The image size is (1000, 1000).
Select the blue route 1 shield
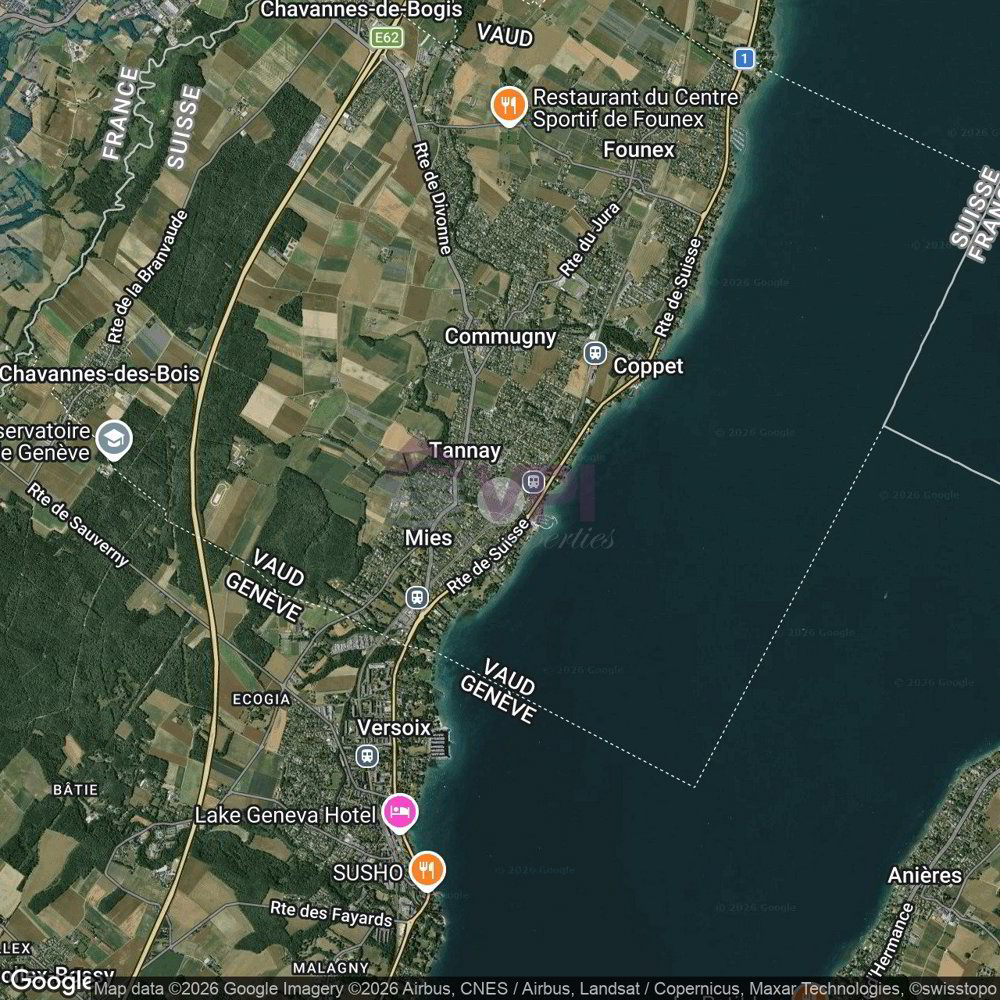[x=744, y=59]
